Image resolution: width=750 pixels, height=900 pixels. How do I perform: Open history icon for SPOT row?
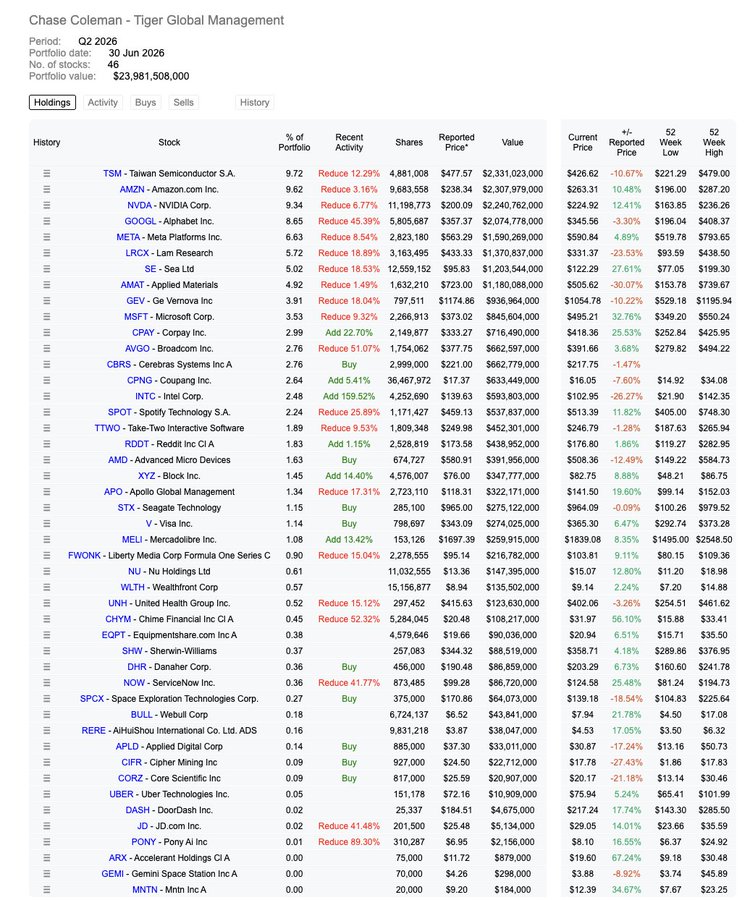(46, 412)
